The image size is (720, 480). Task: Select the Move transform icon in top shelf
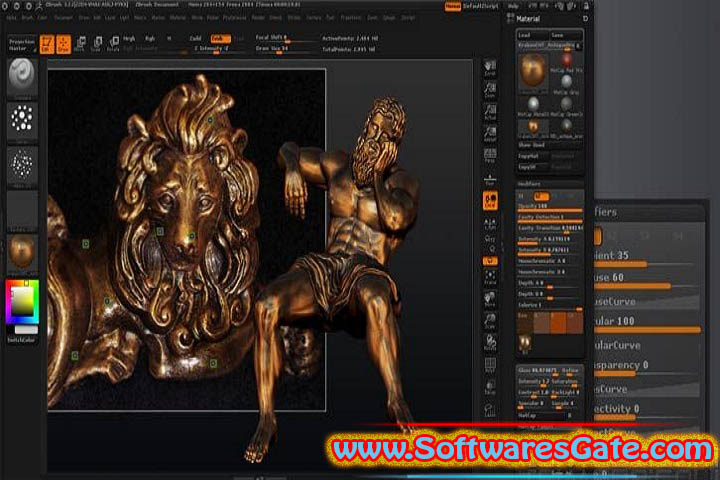[x=80, y=44]
